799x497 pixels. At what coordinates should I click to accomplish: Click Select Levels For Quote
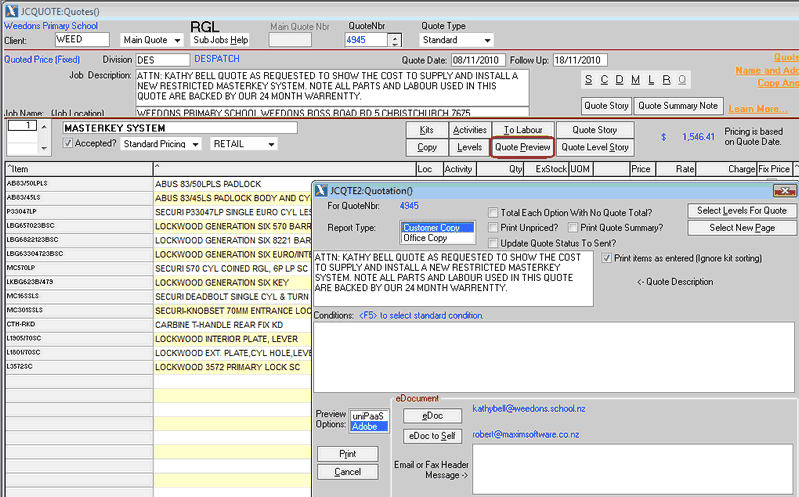coord(741,211)
